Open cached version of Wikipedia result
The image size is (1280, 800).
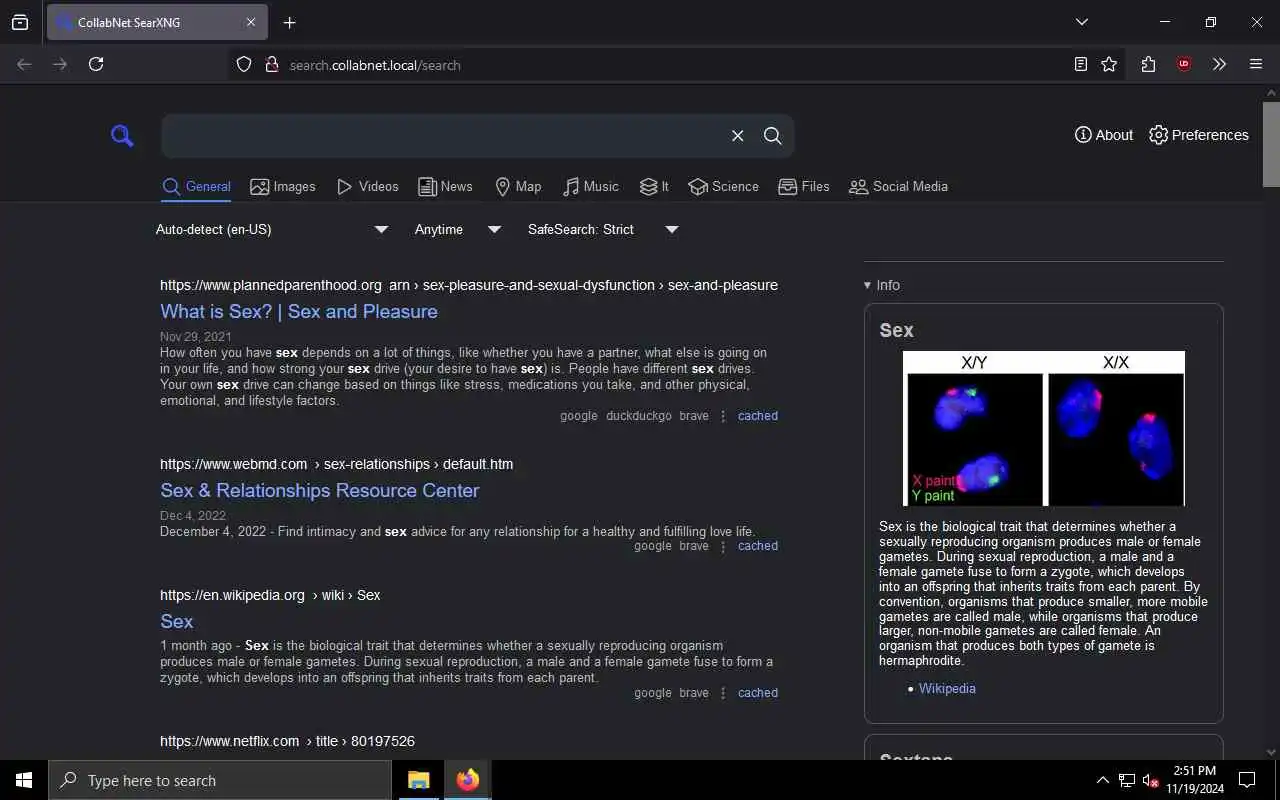coord(758,693)
